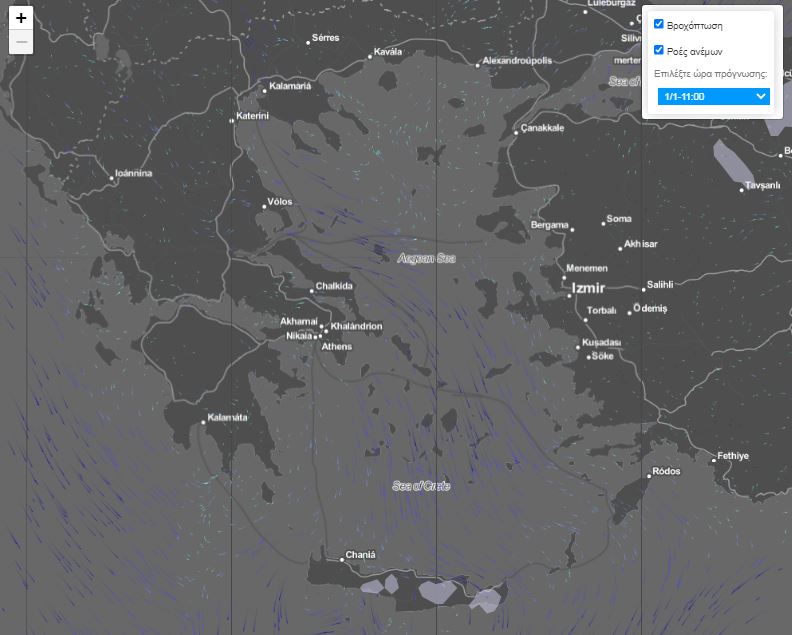Click the Torbalı city label
792x635 pixels.
pos(602,310)
